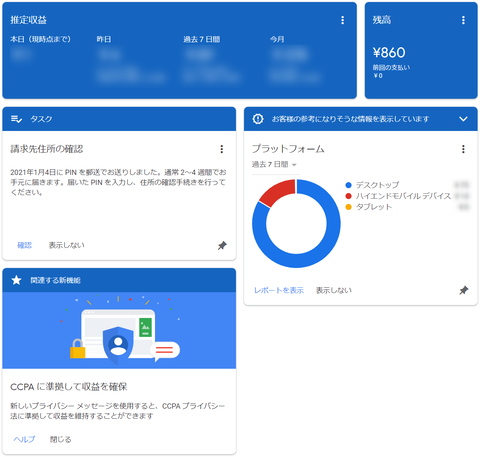
Task: Open the 請求先住所の確認 three-dot menu
Action: 222,149
